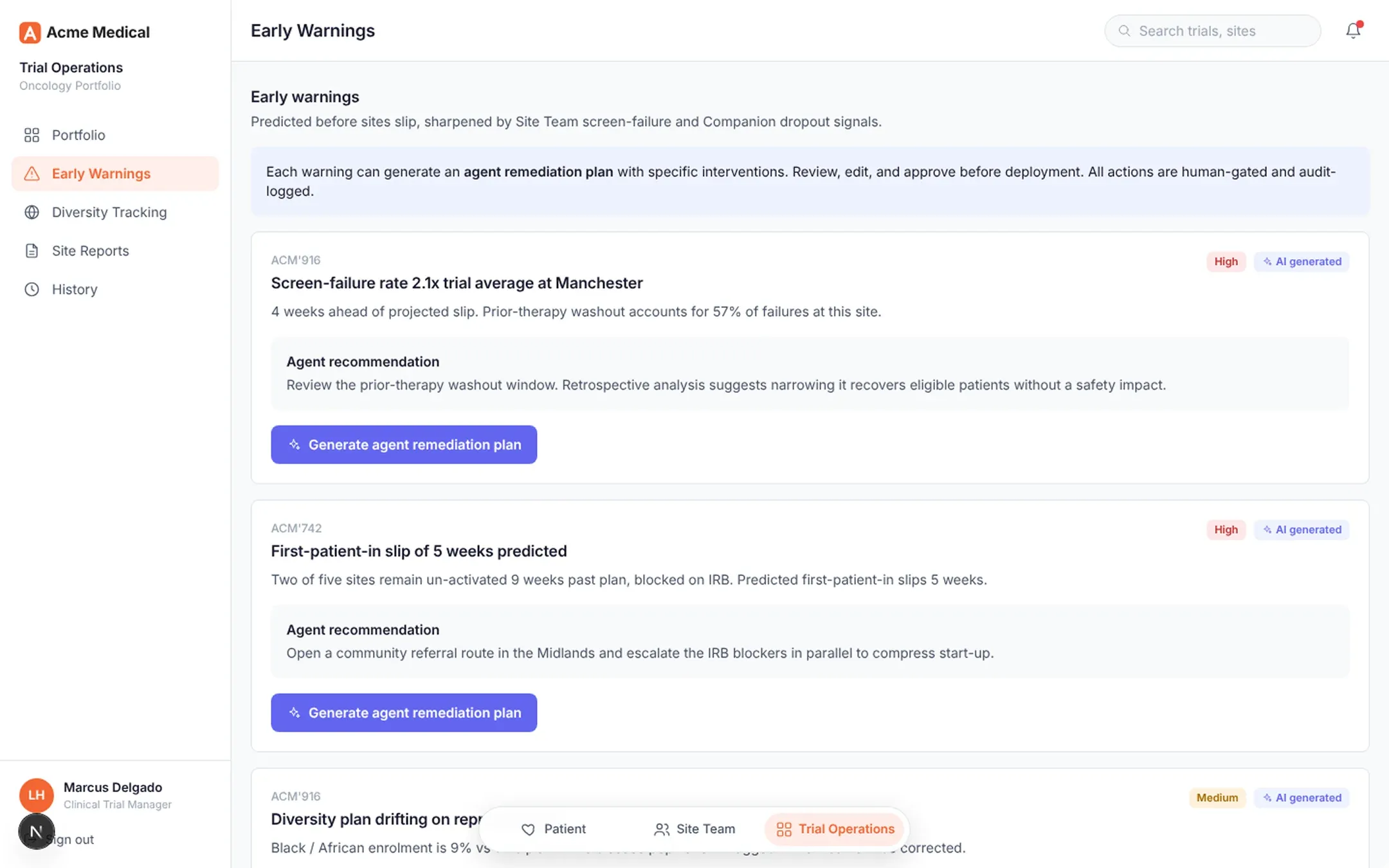The width and height of the screenshot is (1389, 868).
Task: Open Portfolio in the sidebar
Action: point(115,135)
